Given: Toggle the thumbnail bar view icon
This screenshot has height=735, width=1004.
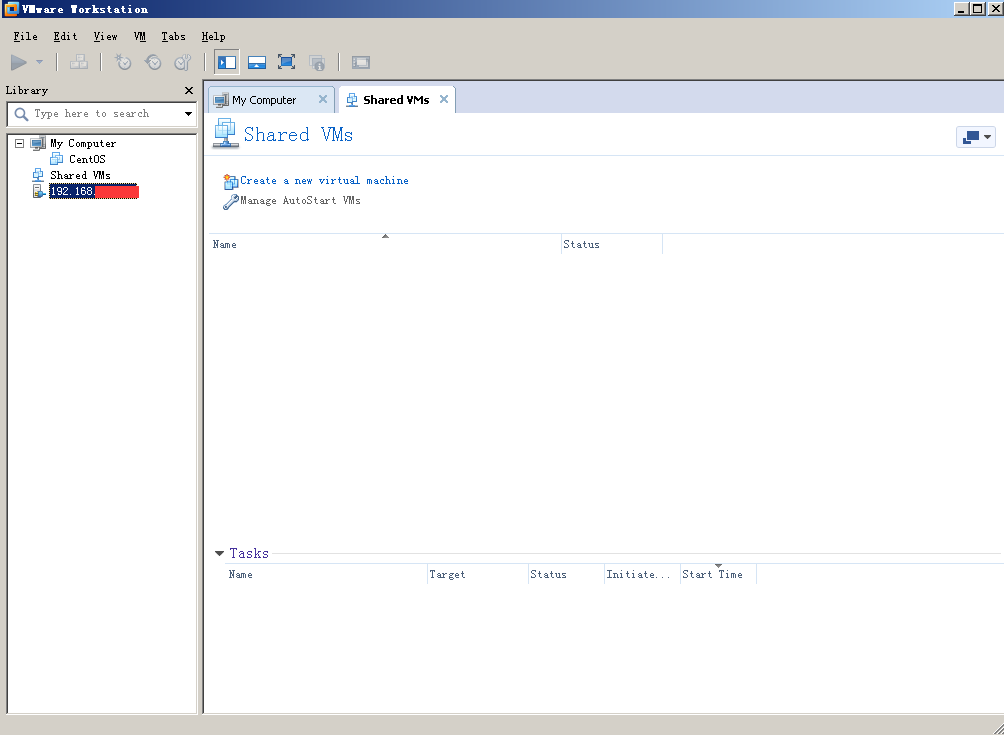Looking at the screenshot, I should [257, 62].
